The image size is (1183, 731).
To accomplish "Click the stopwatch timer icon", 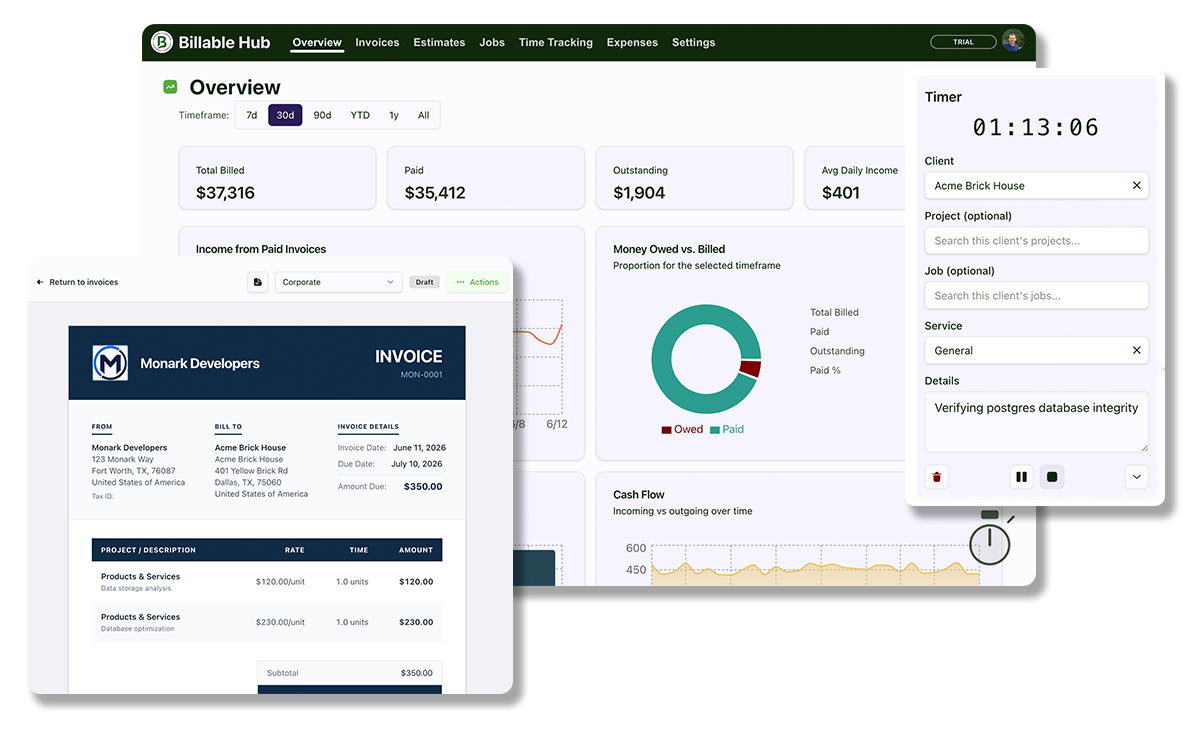I will (990, 539).
